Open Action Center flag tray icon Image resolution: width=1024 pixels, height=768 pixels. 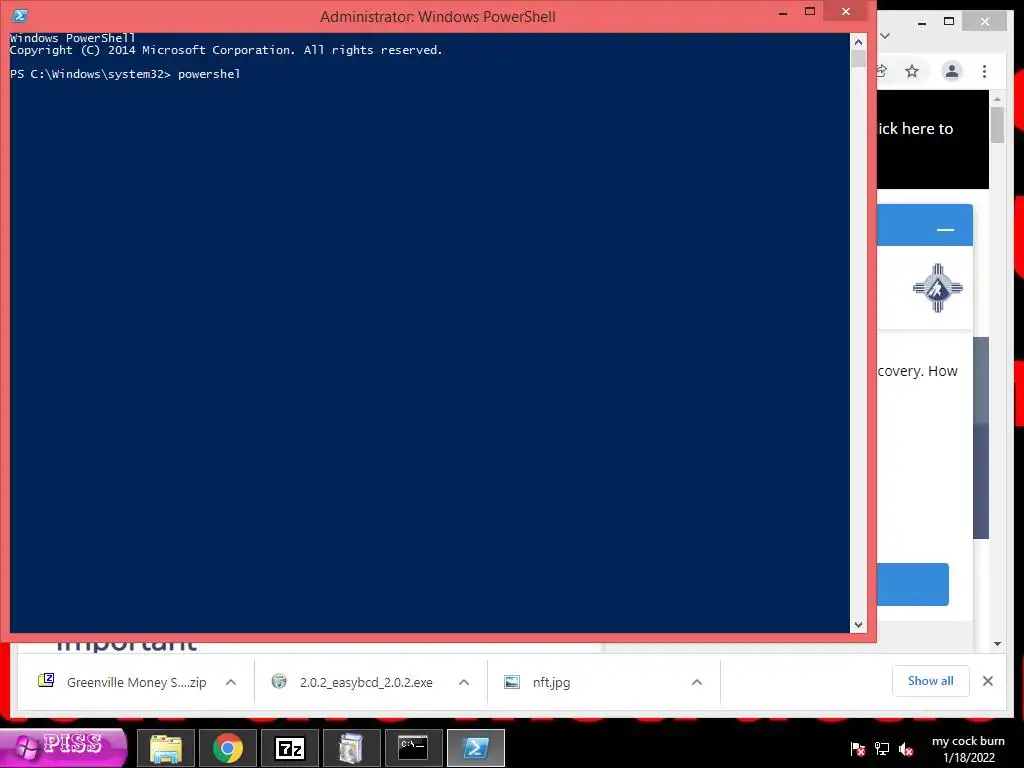pyautogui.click(x=858, y=749)
